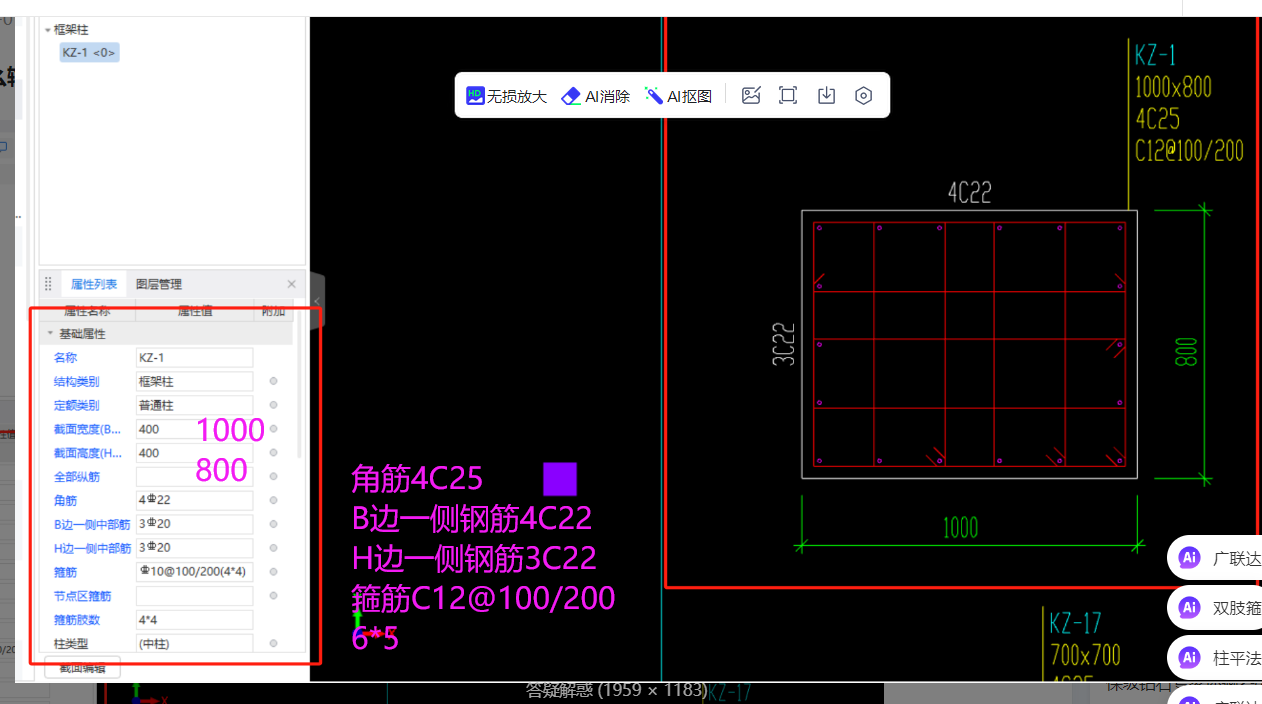Click the 广联达 AI suggestion button
Viewport: 1262px width, 704px height.
pos(1215,558)
